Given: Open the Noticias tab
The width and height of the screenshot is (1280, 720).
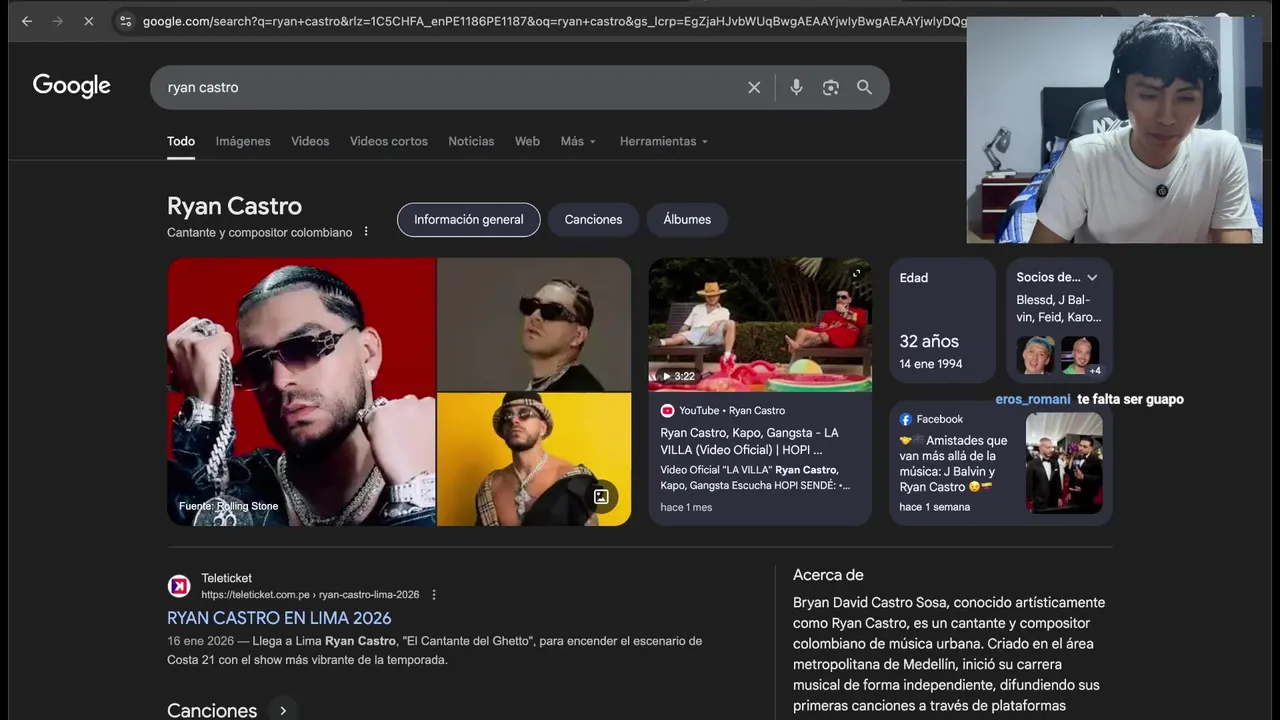Looking at the screenshot, I should click(x=471, y=141).
